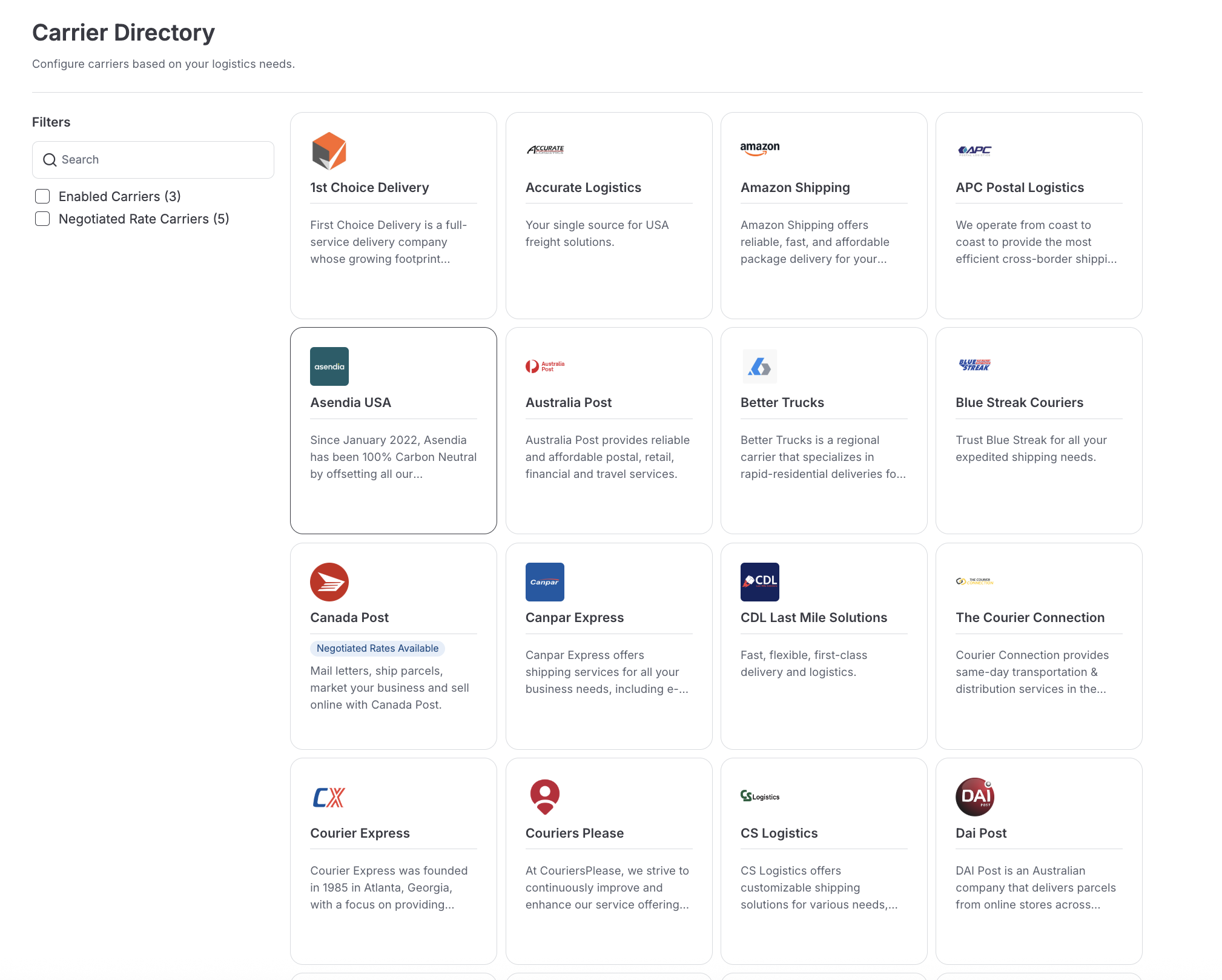Open the CS Logistics carrier title
Viewport: 1222px width, 980px height.
[x=779, y=833]
